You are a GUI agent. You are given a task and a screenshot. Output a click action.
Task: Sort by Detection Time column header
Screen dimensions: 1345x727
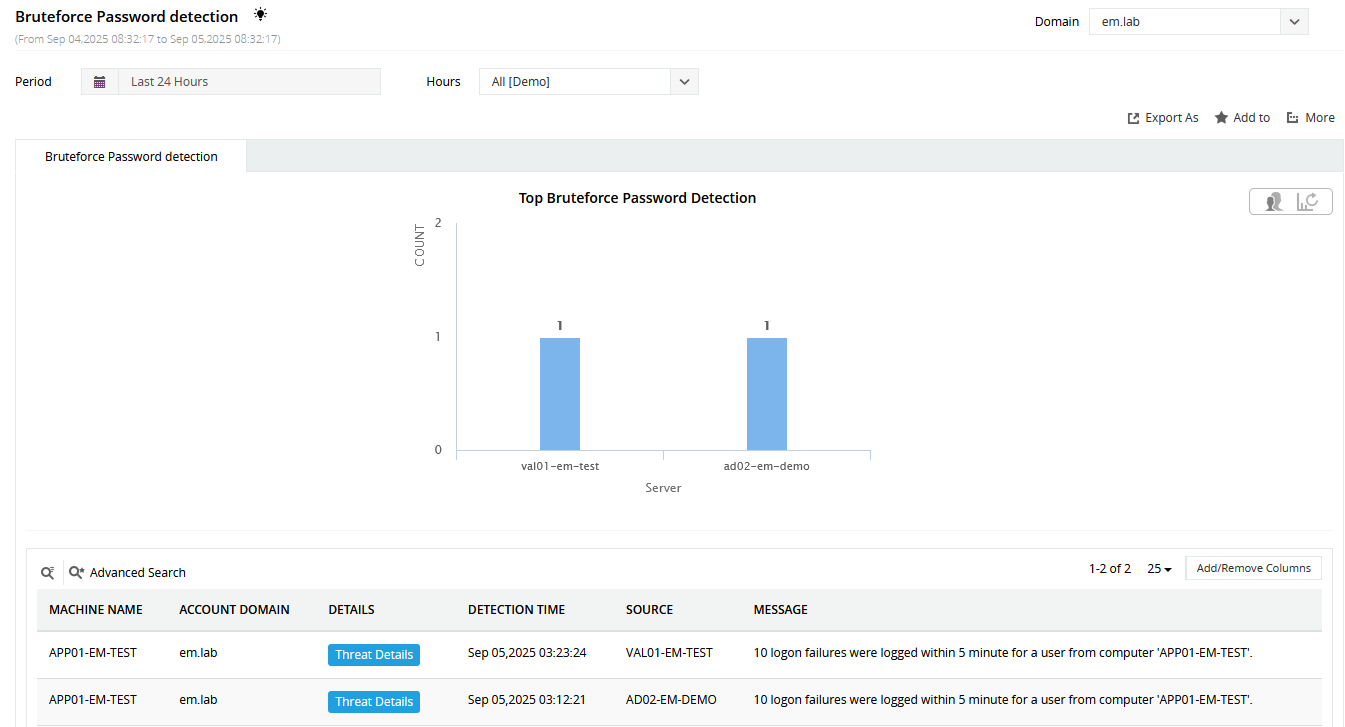point(516,610)
